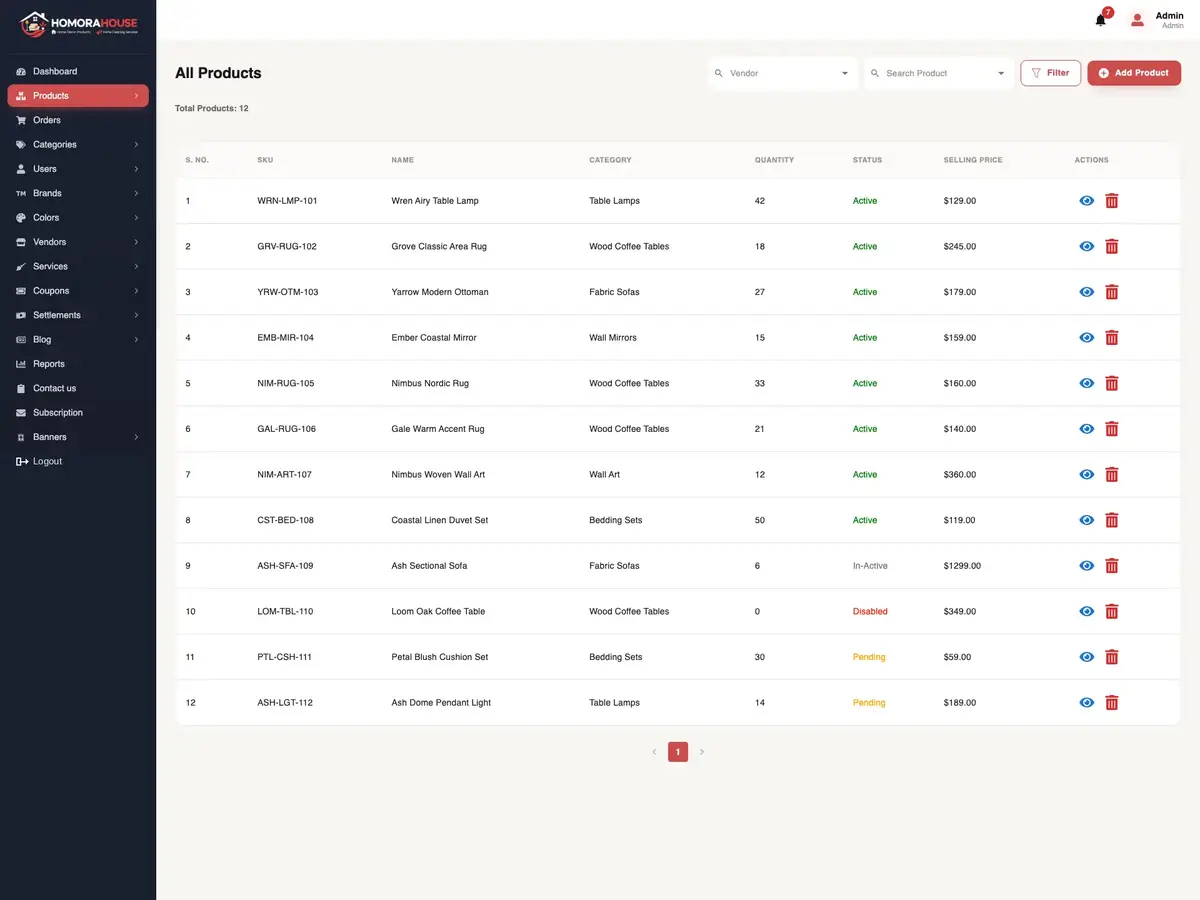Image resolution: width=1200 pixels, height=900 pixels.
Task: Click the Admin user avatar icon
Action: click(x=1137, y=19)
